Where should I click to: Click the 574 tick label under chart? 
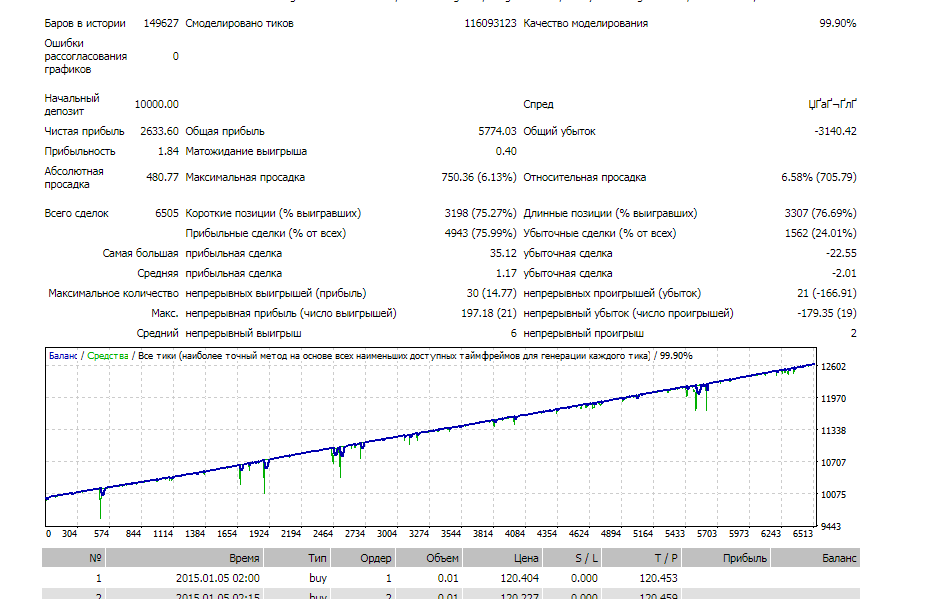pyautogui.click(x=102, y=533)
